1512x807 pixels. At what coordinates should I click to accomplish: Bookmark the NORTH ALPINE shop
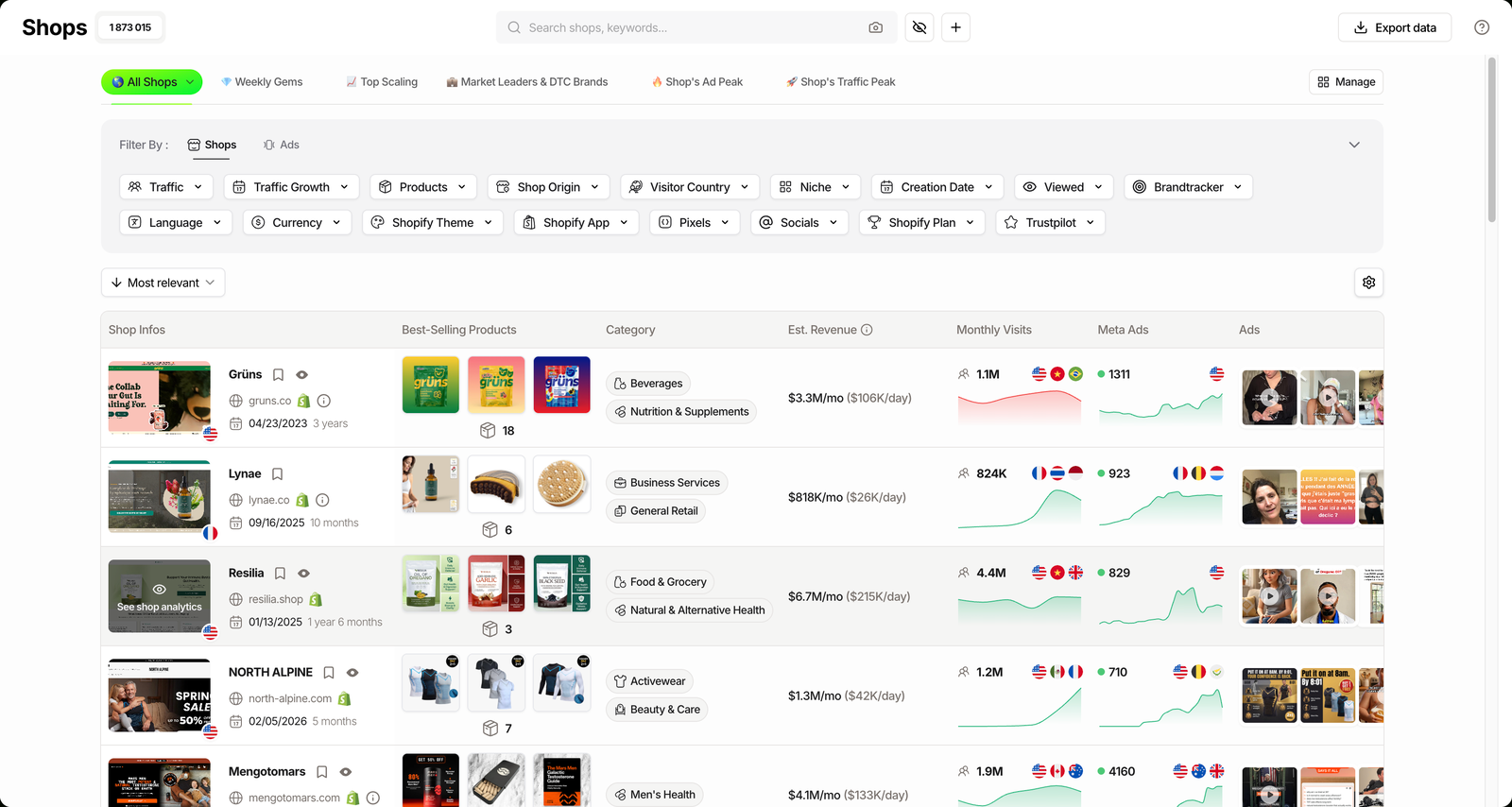point(329,673)
